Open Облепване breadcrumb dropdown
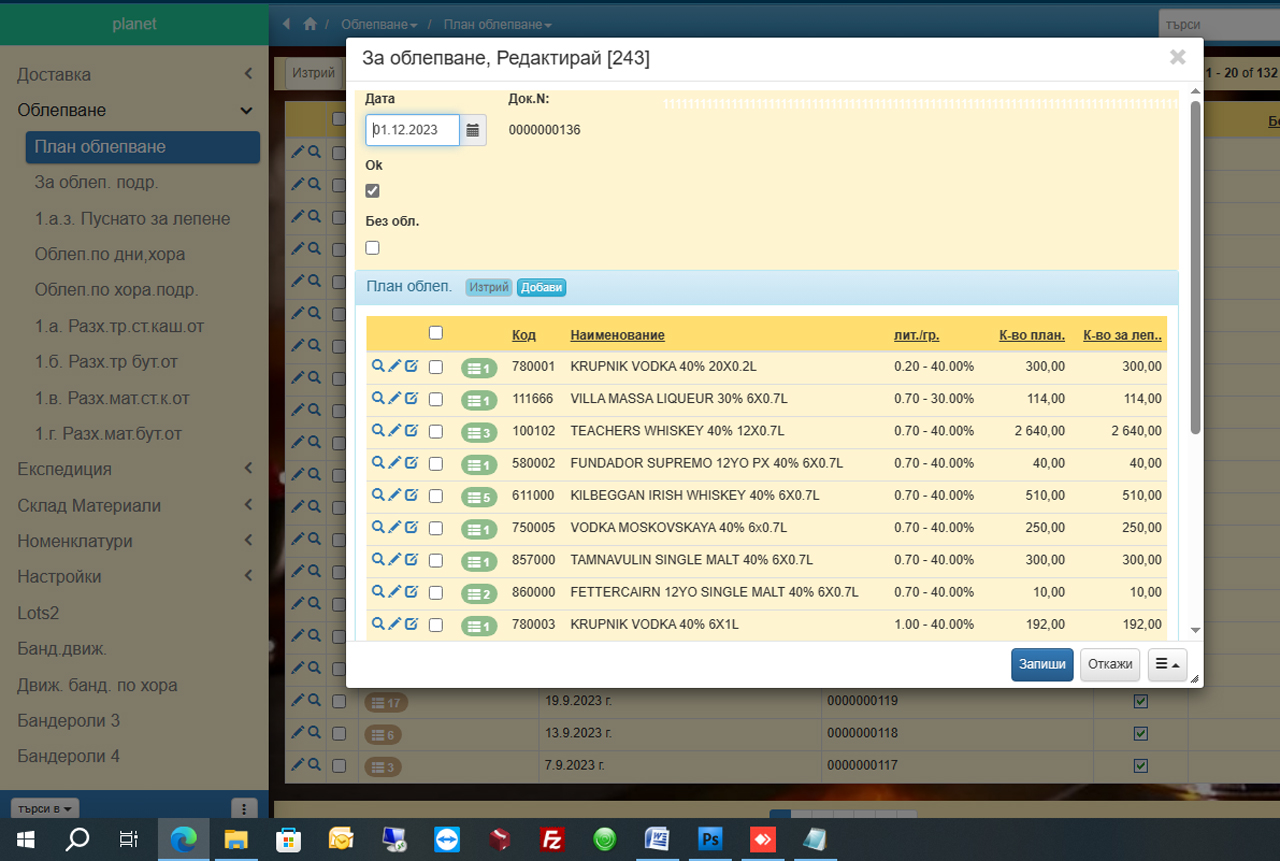 [379, 23]
